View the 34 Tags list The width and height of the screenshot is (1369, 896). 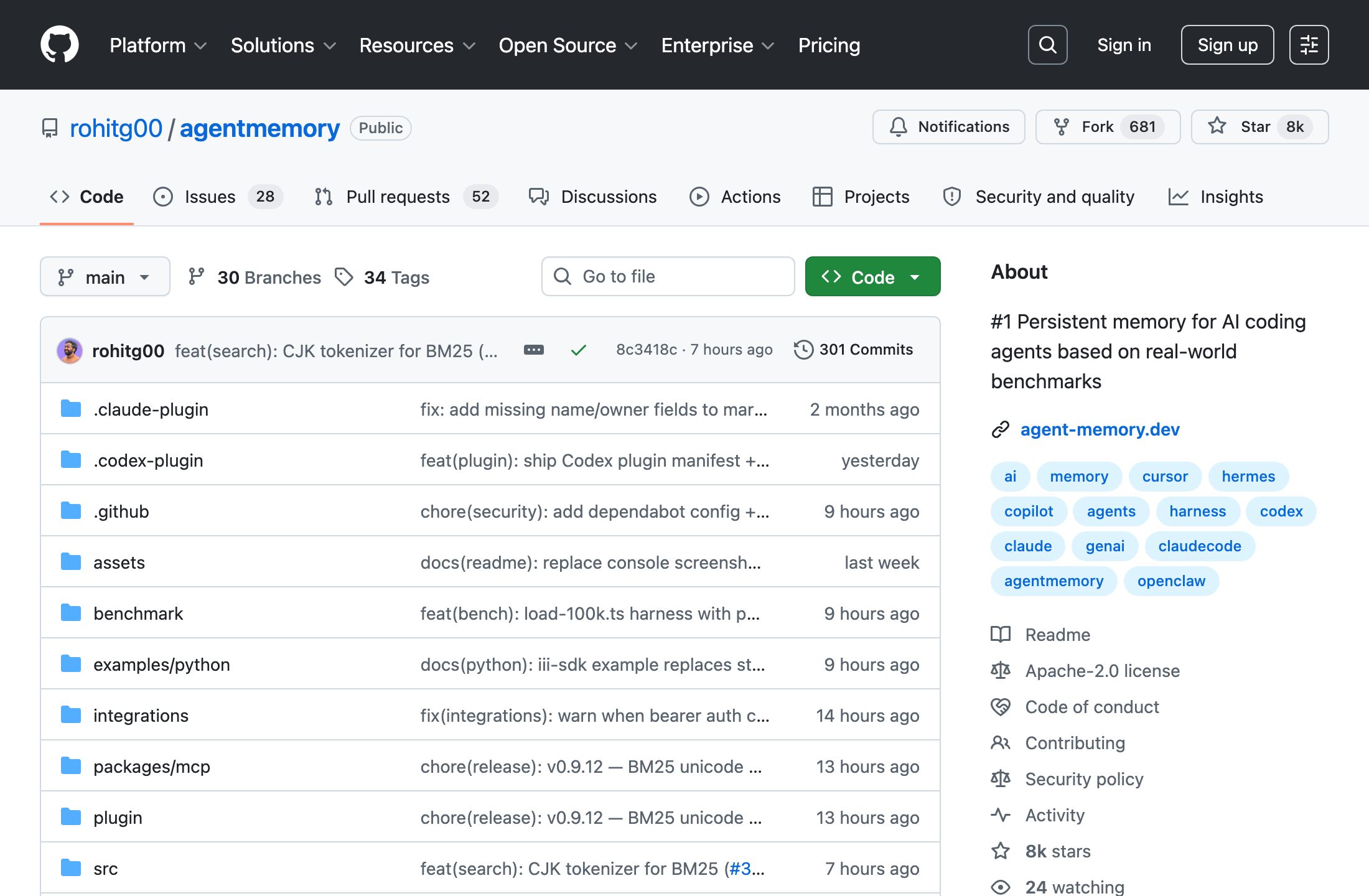coord(382,277)
